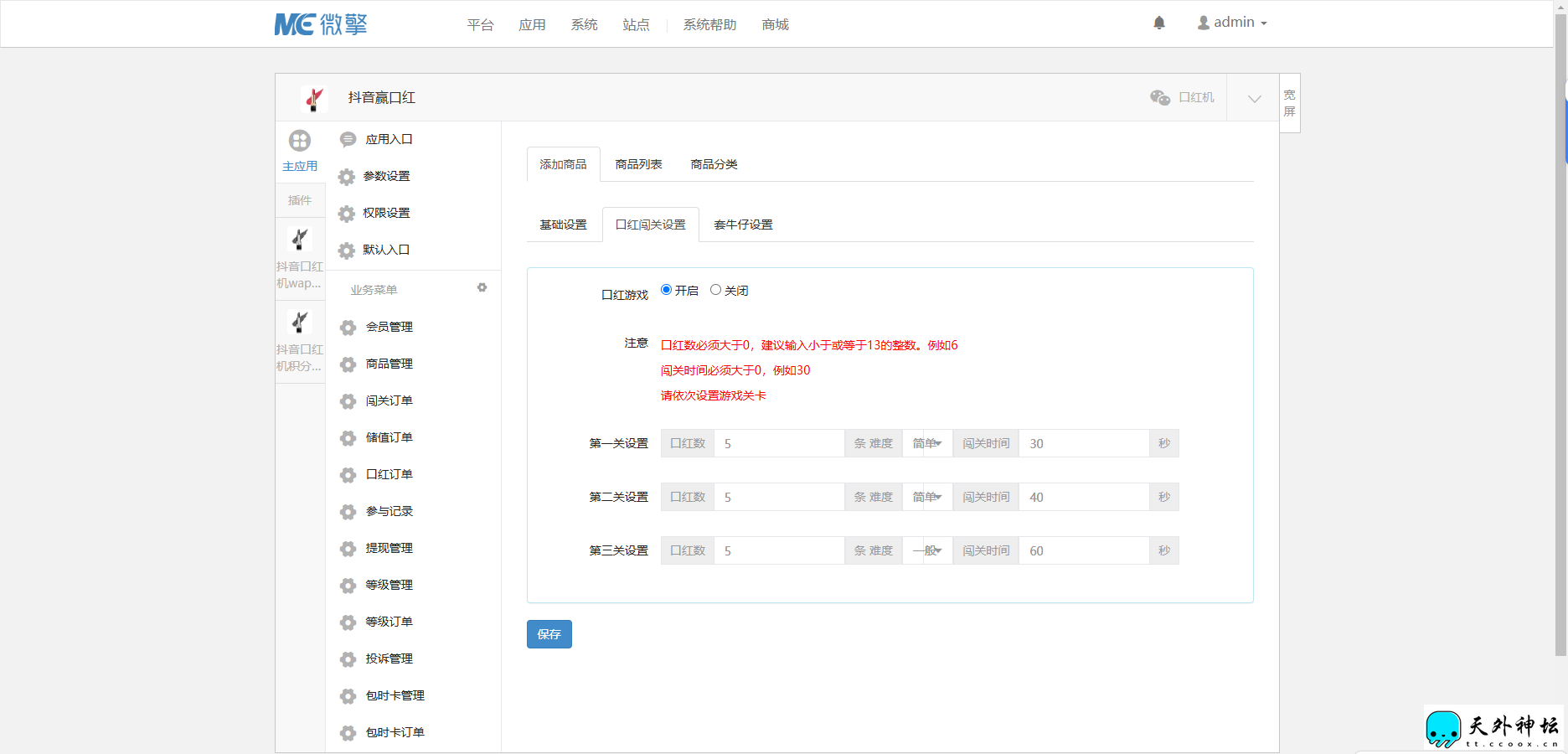Viewport: 1568px width, 754px height.
Task: Open 抖音口红机积分 plugin icon
Action: point(300,323)
